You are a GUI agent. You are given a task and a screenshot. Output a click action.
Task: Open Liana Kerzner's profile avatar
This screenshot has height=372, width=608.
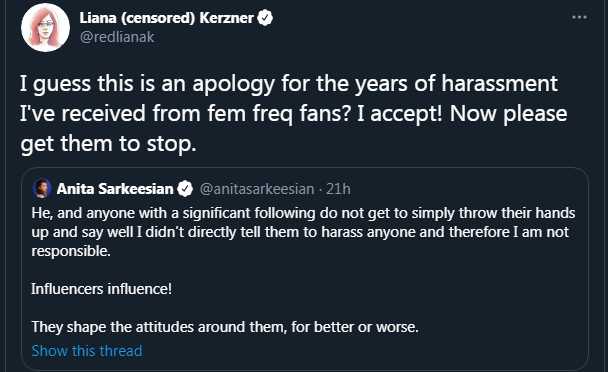coord(45,28)
